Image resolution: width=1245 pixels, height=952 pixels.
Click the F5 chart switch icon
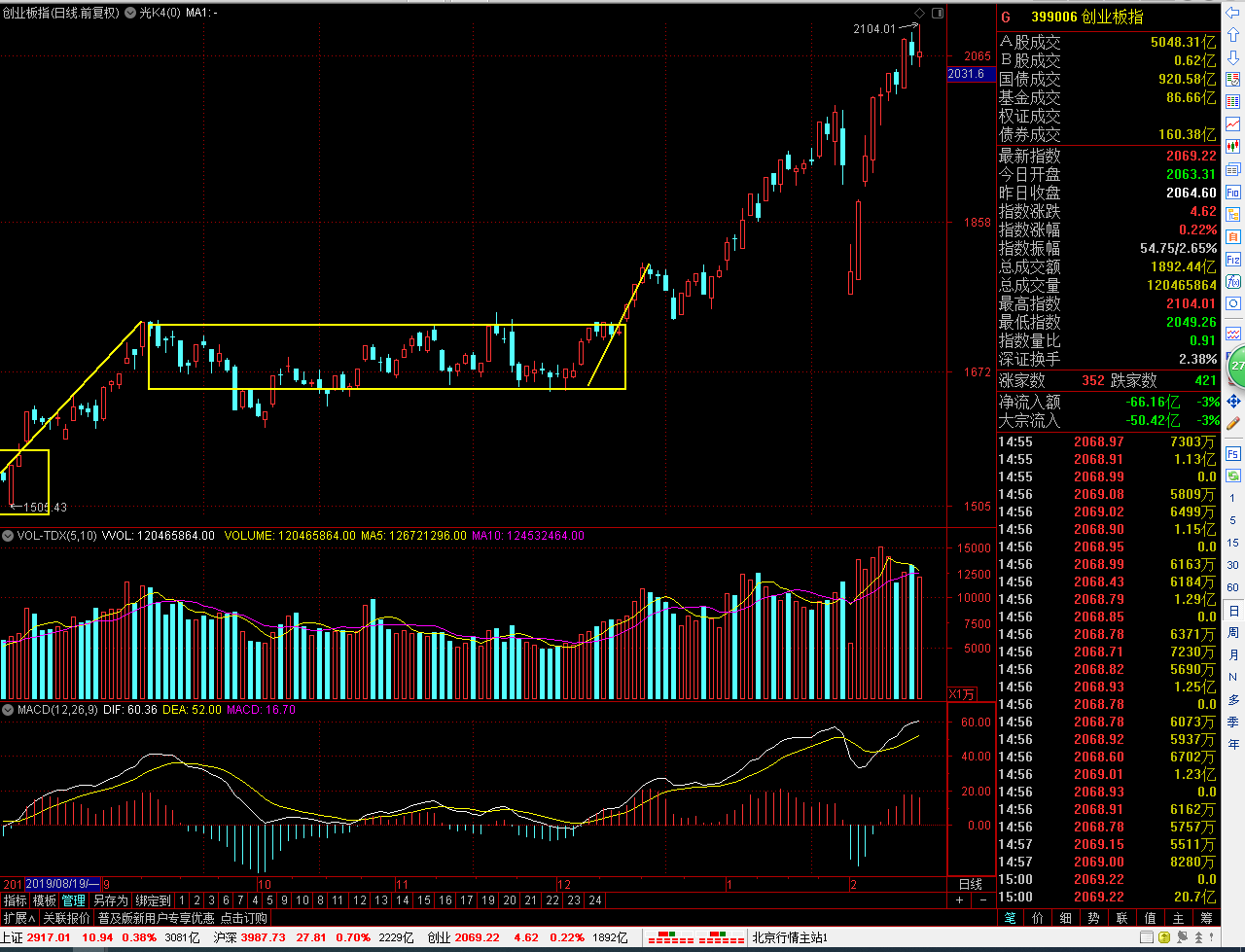(1233, 453)
